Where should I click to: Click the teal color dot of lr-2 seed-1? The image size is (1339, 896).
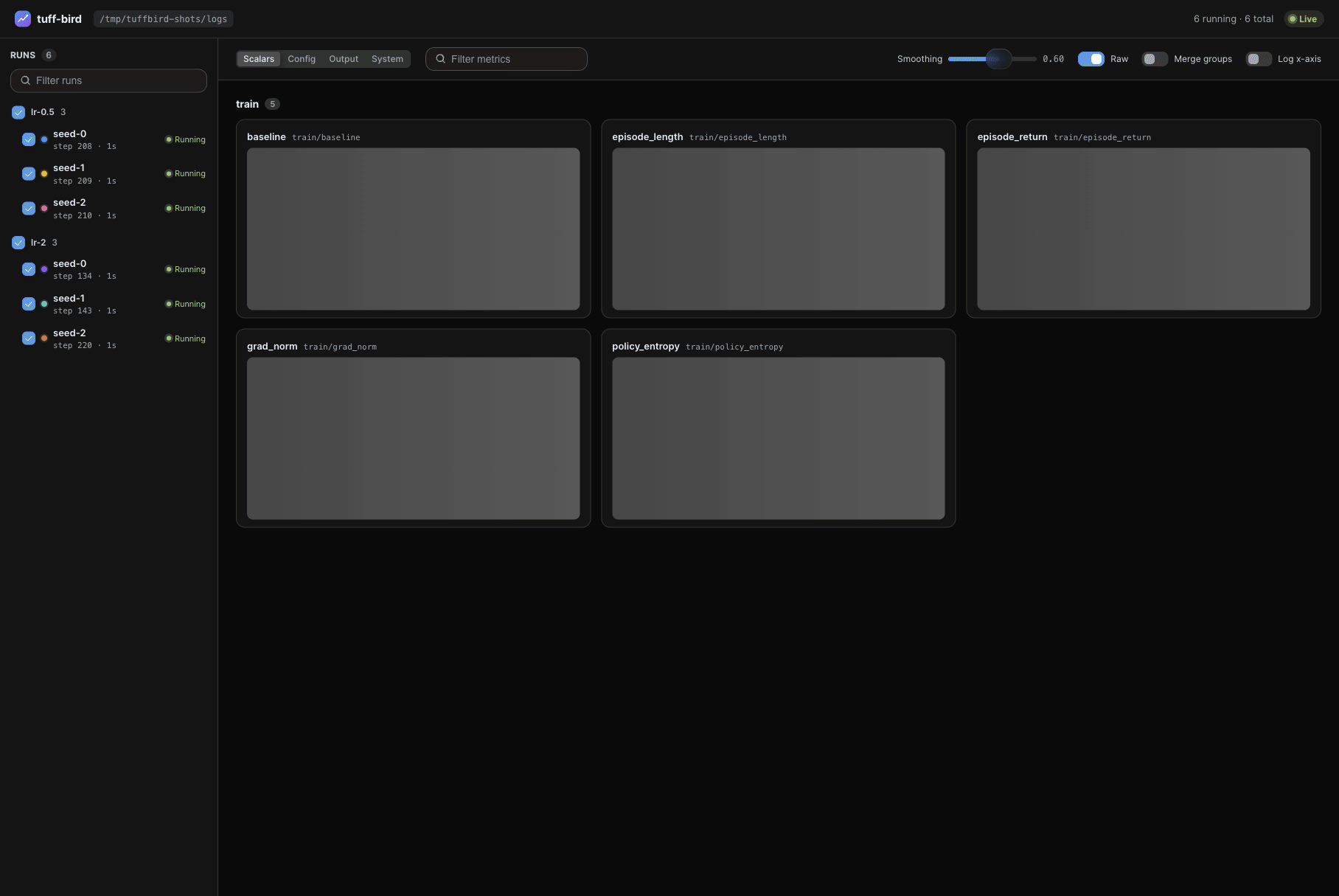click(x=44, y=304)
